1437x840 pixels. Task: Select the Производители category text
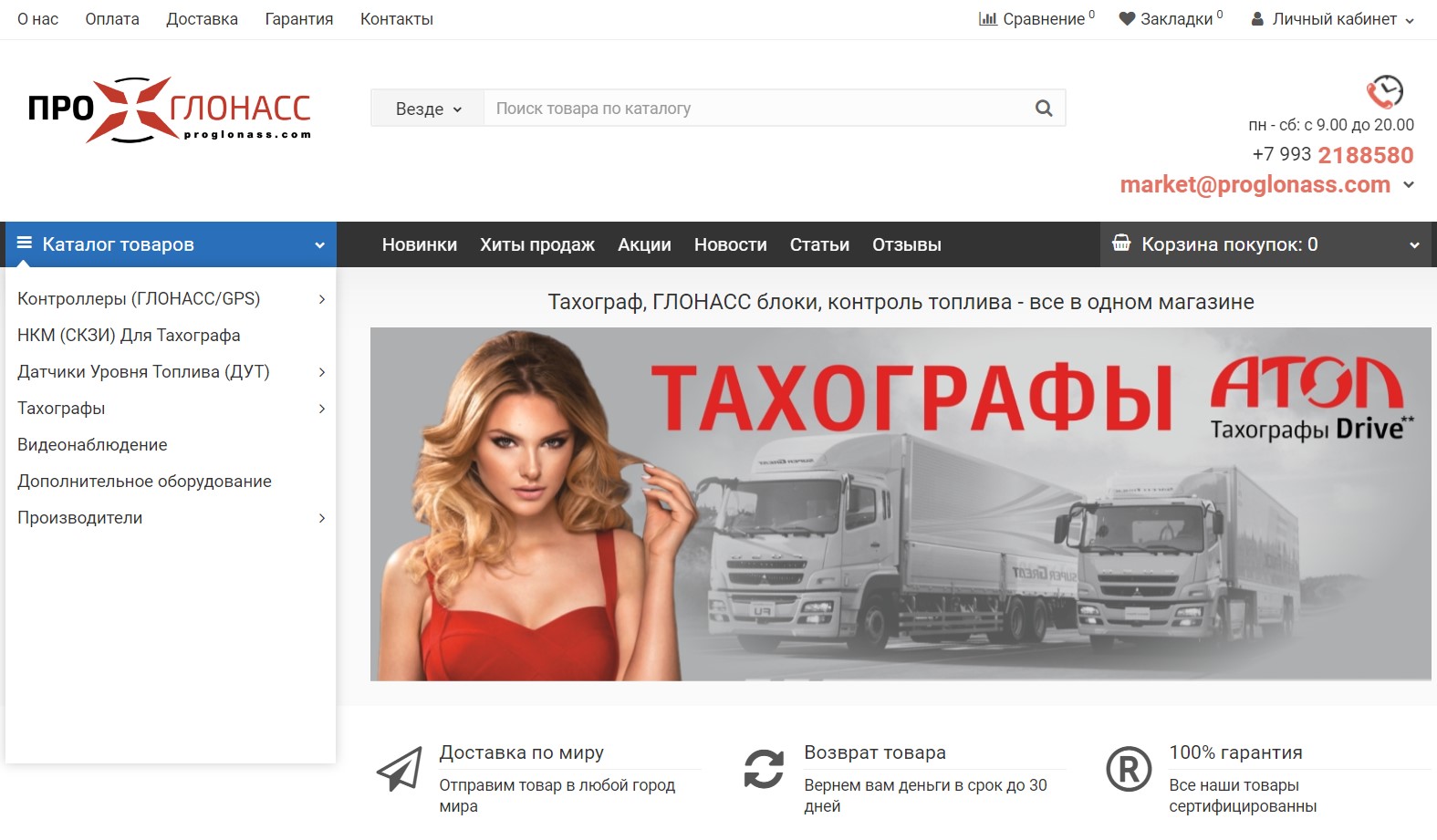click(79, 518)
